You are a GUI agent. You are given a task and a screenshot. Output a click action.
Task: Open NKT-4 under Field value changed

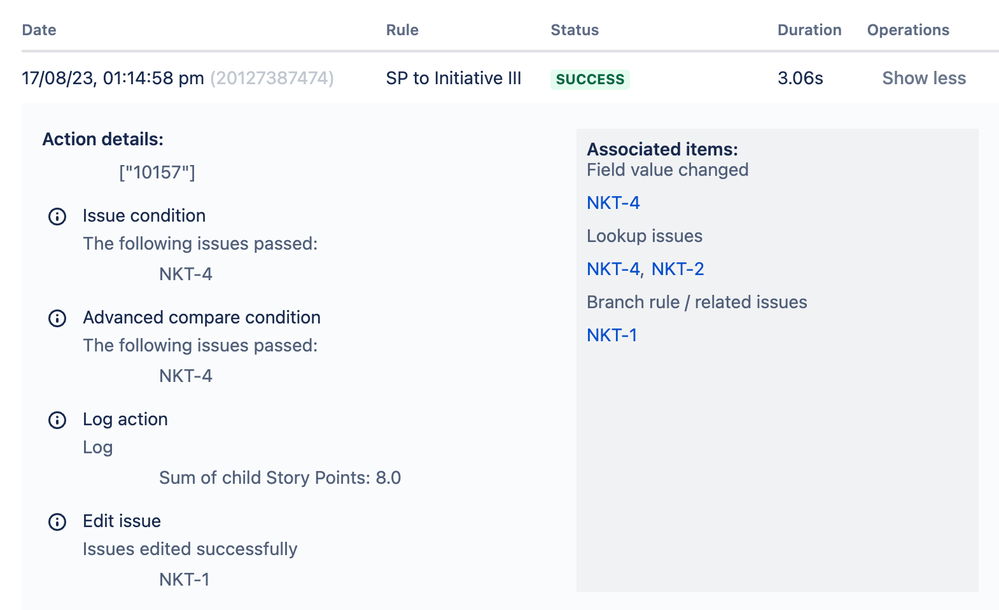(613, 203)
